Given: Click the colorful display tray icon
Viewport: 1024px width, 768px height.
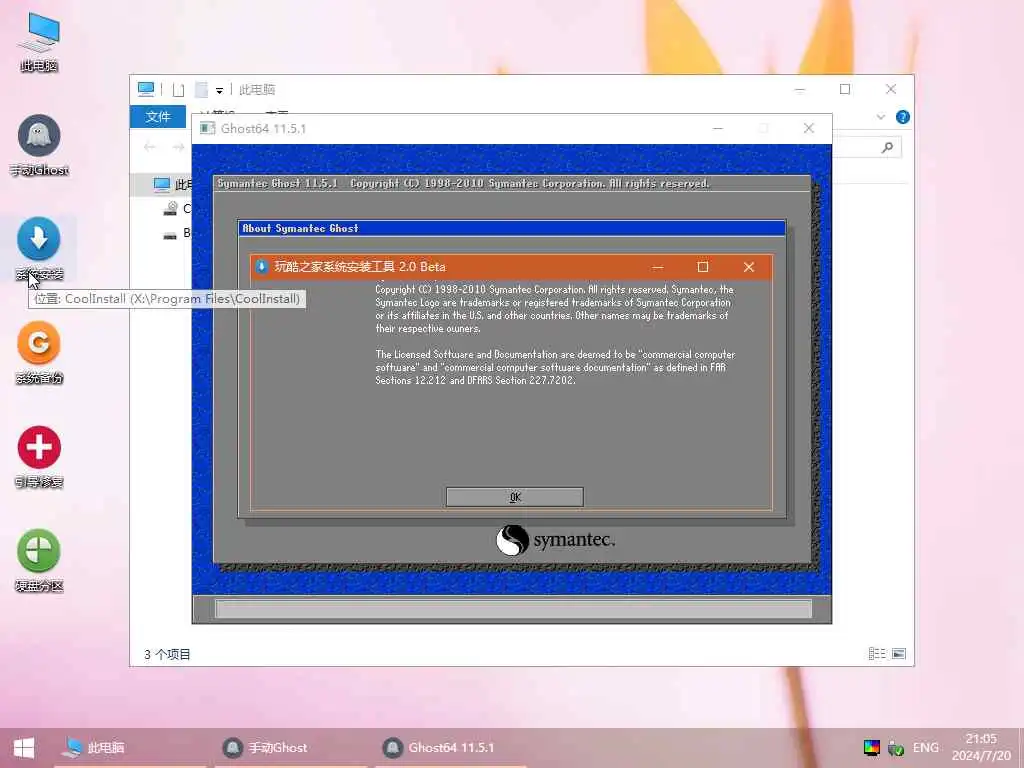Looking at the screenshot, I should tap(871, 748).
